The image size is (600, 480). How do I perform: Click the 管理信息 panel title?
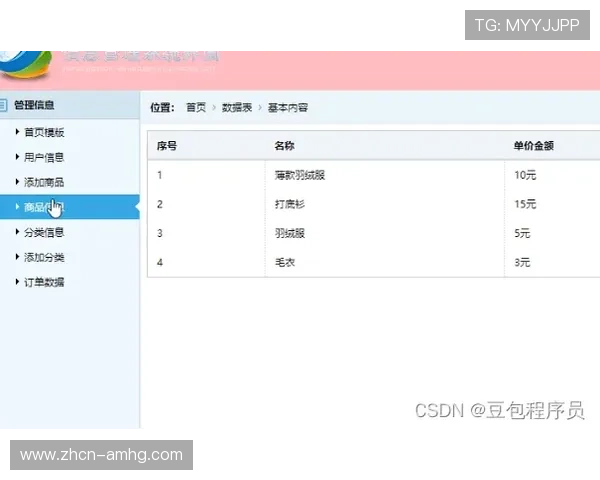tap(34, 105)
